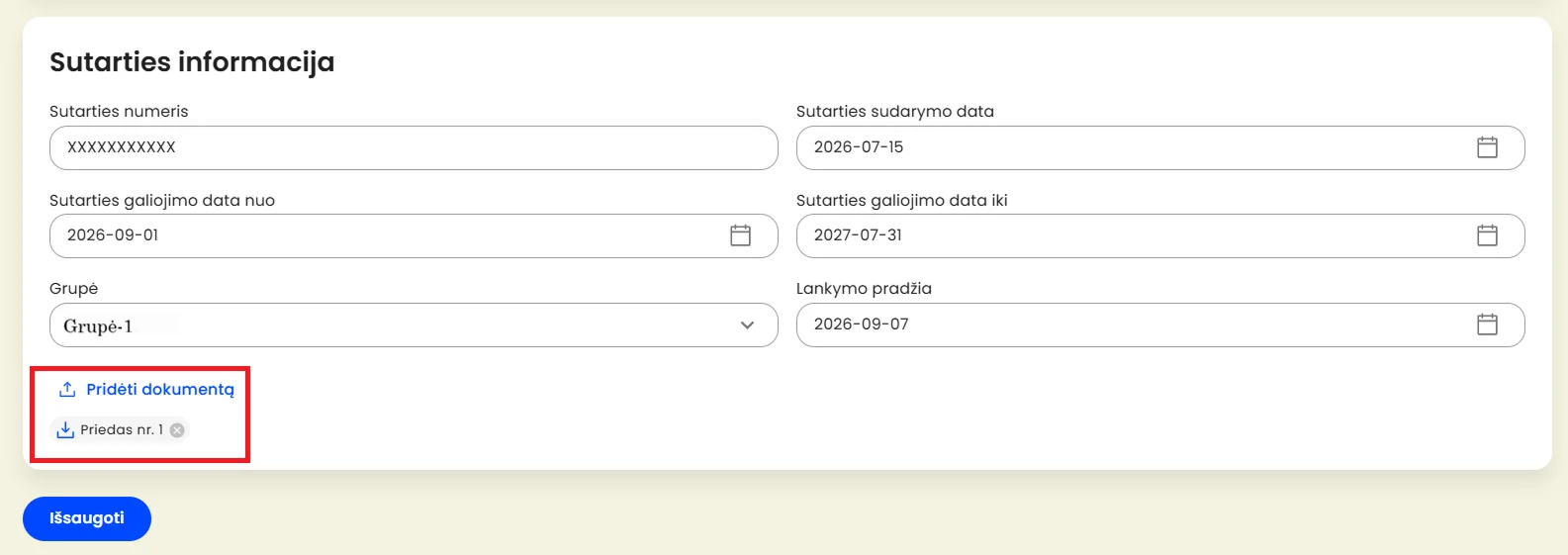Open calendar icon for Lankymo pradžia
Screen dimensions: 1568x555
[1487, 324]
